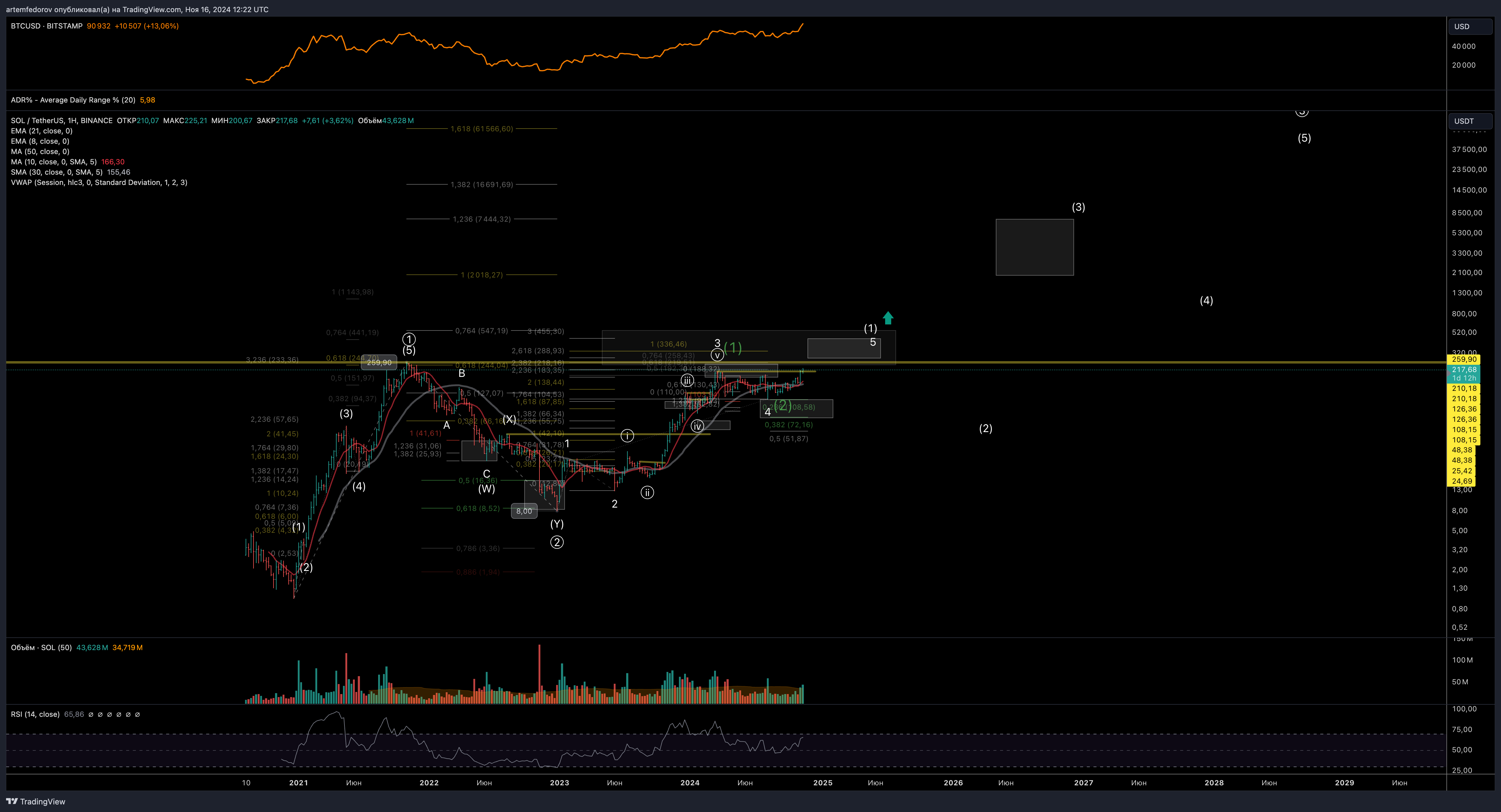The image size is (1501, 812).
Task: Click the MA (50, close, 0) indicator legend
Action: coord(40,151)
